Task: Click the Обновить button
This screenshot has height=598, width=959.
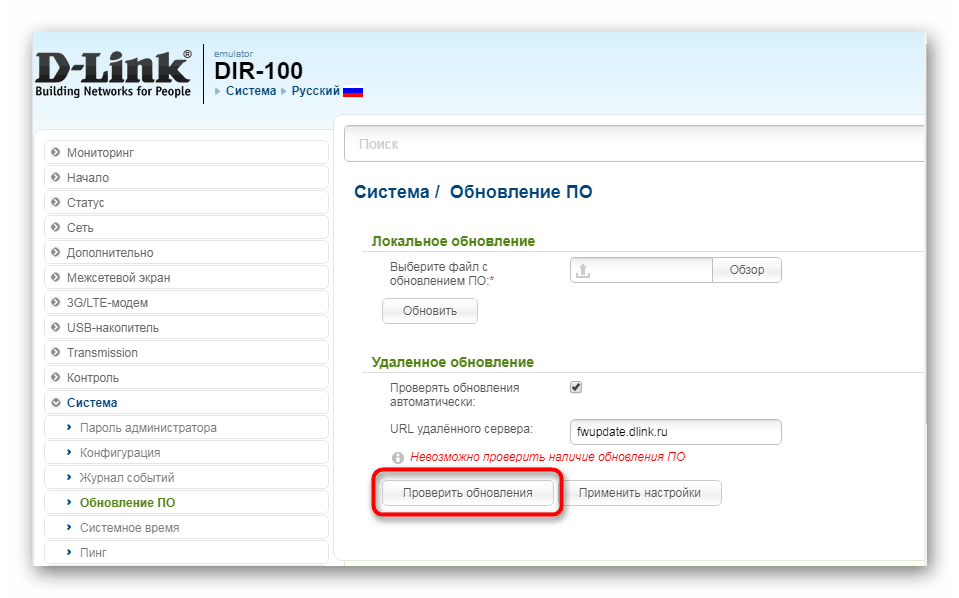Action: tap(430, 311)
